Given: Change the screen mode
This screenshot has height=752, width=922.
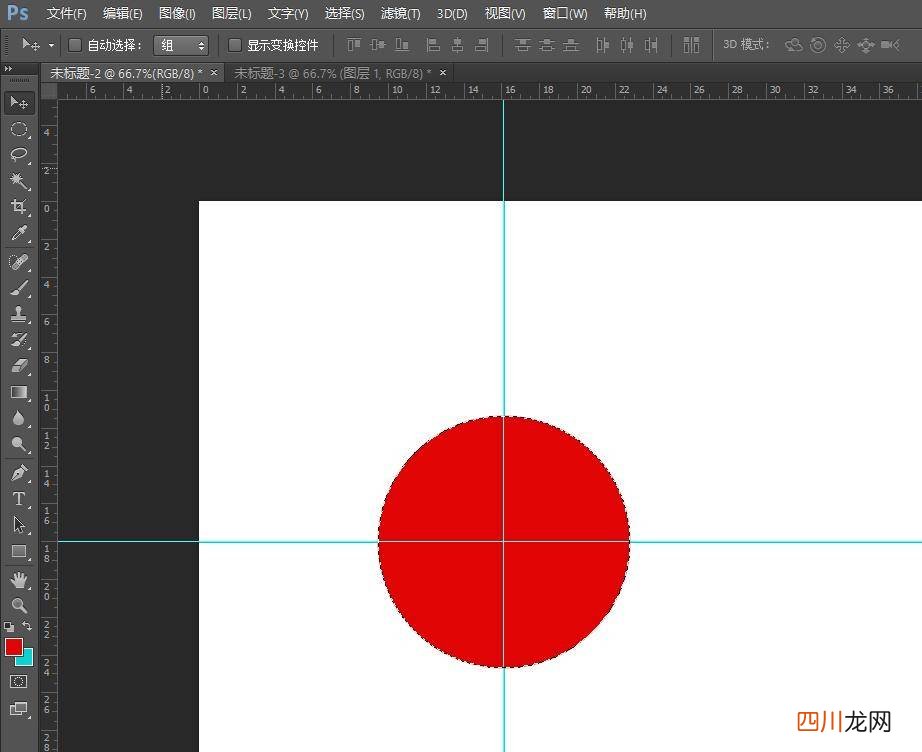Looking at the screenshot, I should pyautogui.click(x=19, y=709).
